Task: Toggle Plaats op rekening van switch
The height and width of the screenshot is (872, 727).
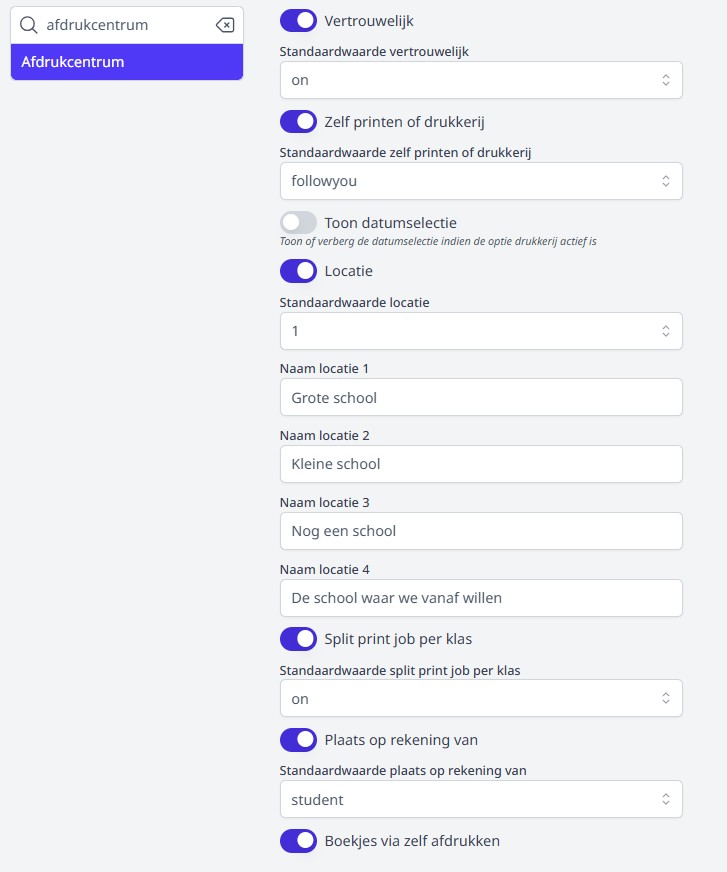Action: point(298,740)
